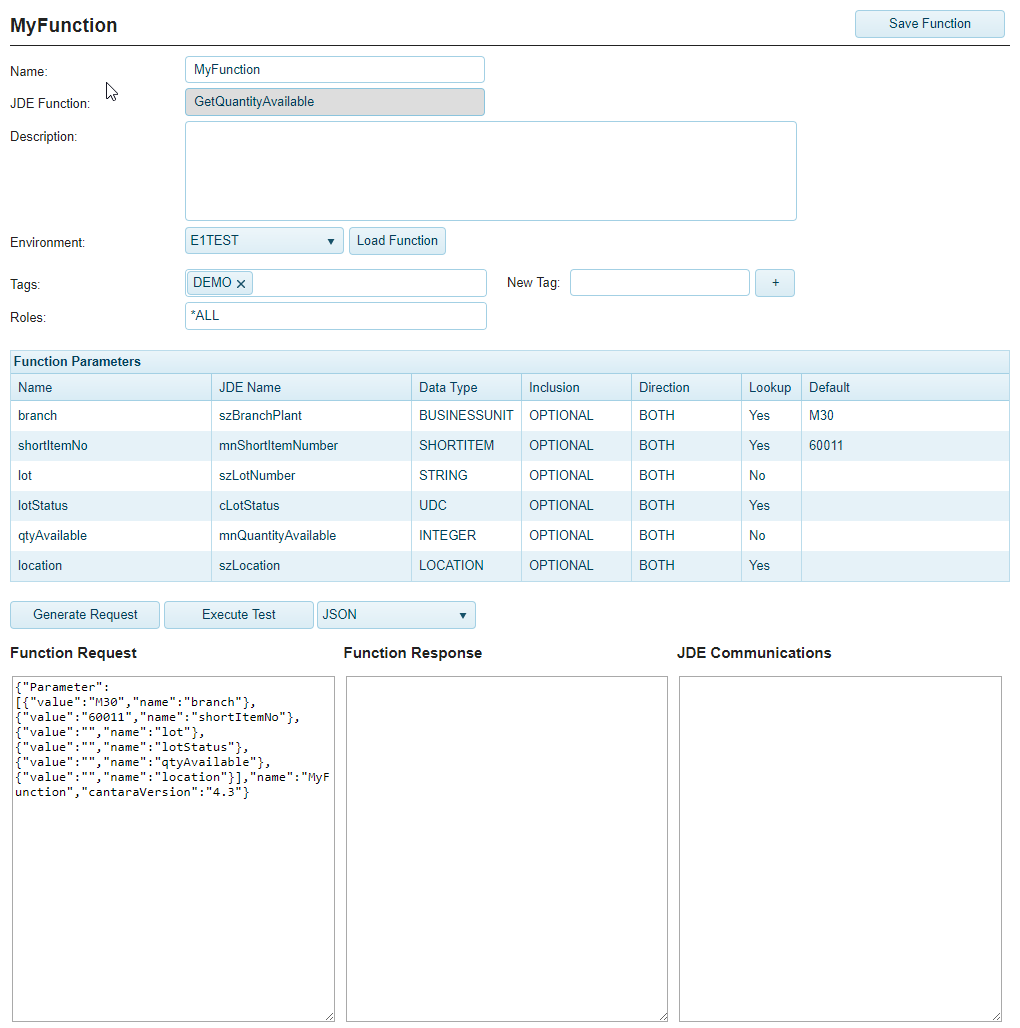Click inside the Description text area

[x=490, y=171]
